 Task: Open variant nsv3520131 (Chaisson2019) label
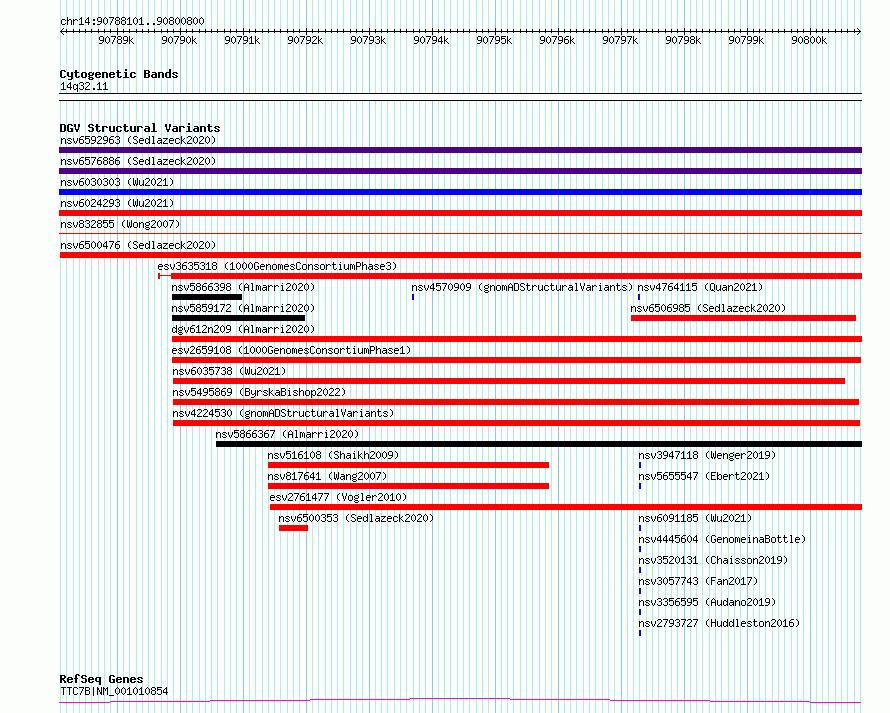713,560
